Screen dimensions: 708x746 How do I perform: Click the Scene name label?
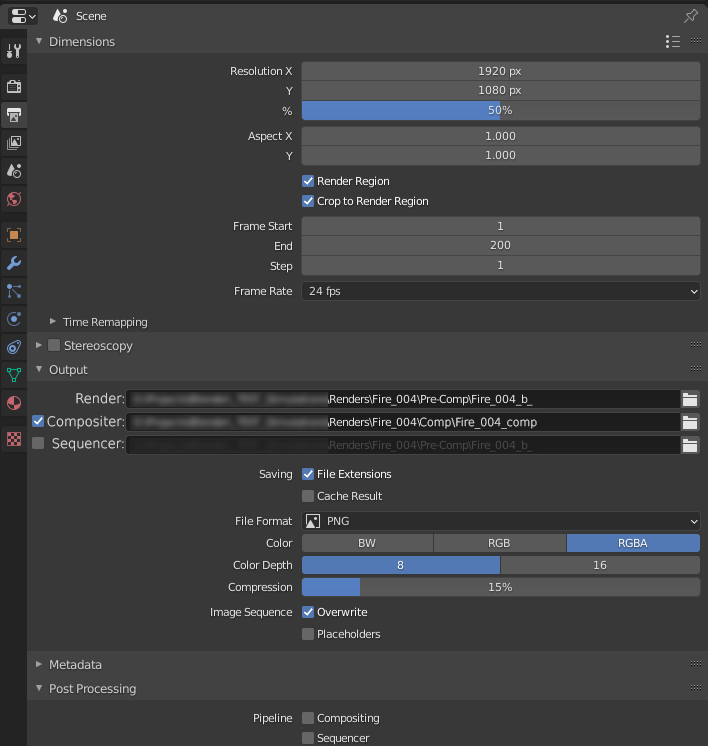91,16
